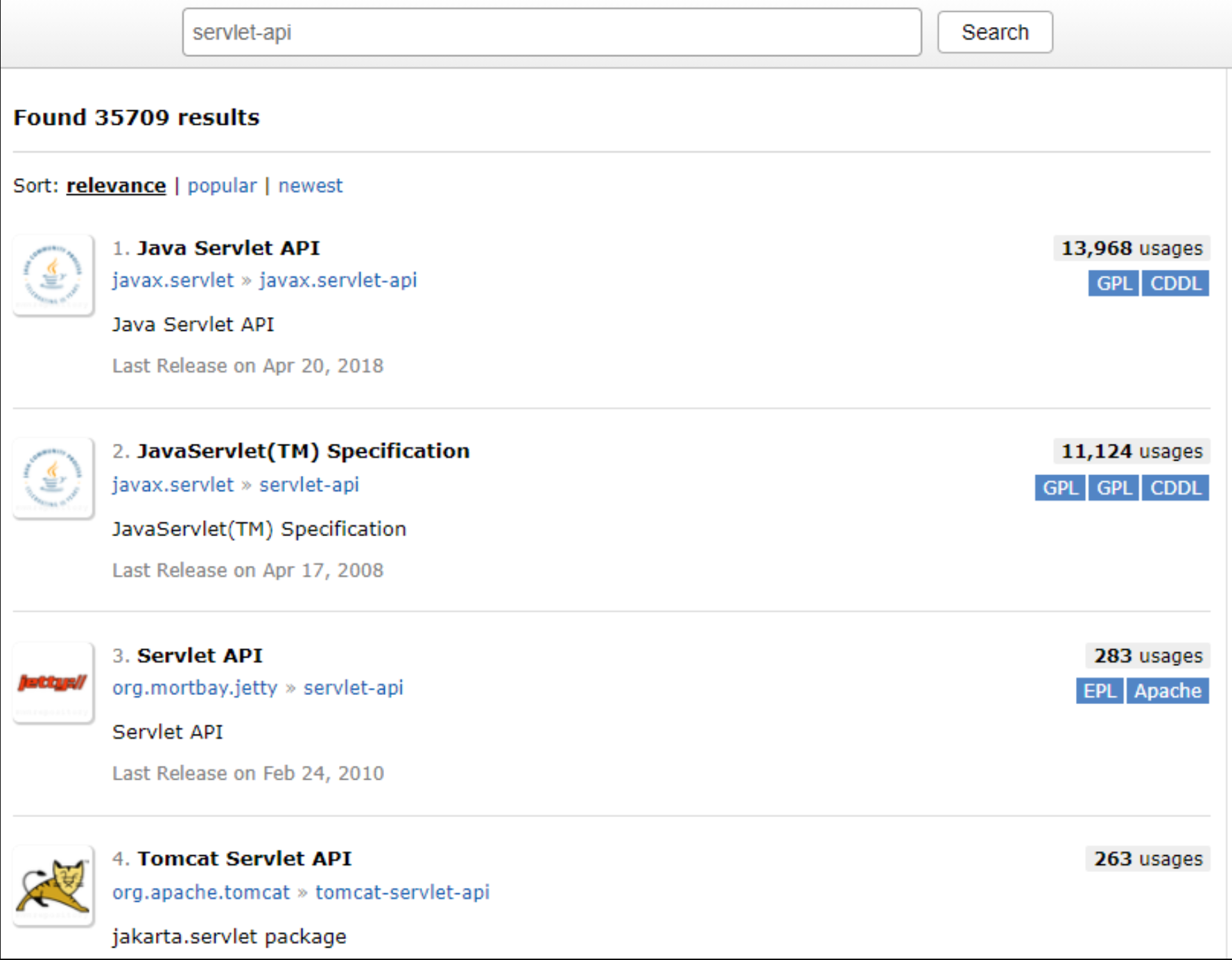Sort results by relevance
Image resolution: width=1232 pixels, height=960 pixels.
point(116,186)
